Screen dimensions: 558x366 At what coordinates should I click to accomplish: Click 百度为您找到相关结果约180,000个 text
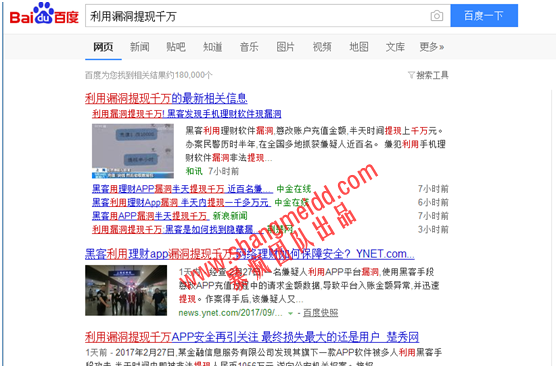point(148,75)
